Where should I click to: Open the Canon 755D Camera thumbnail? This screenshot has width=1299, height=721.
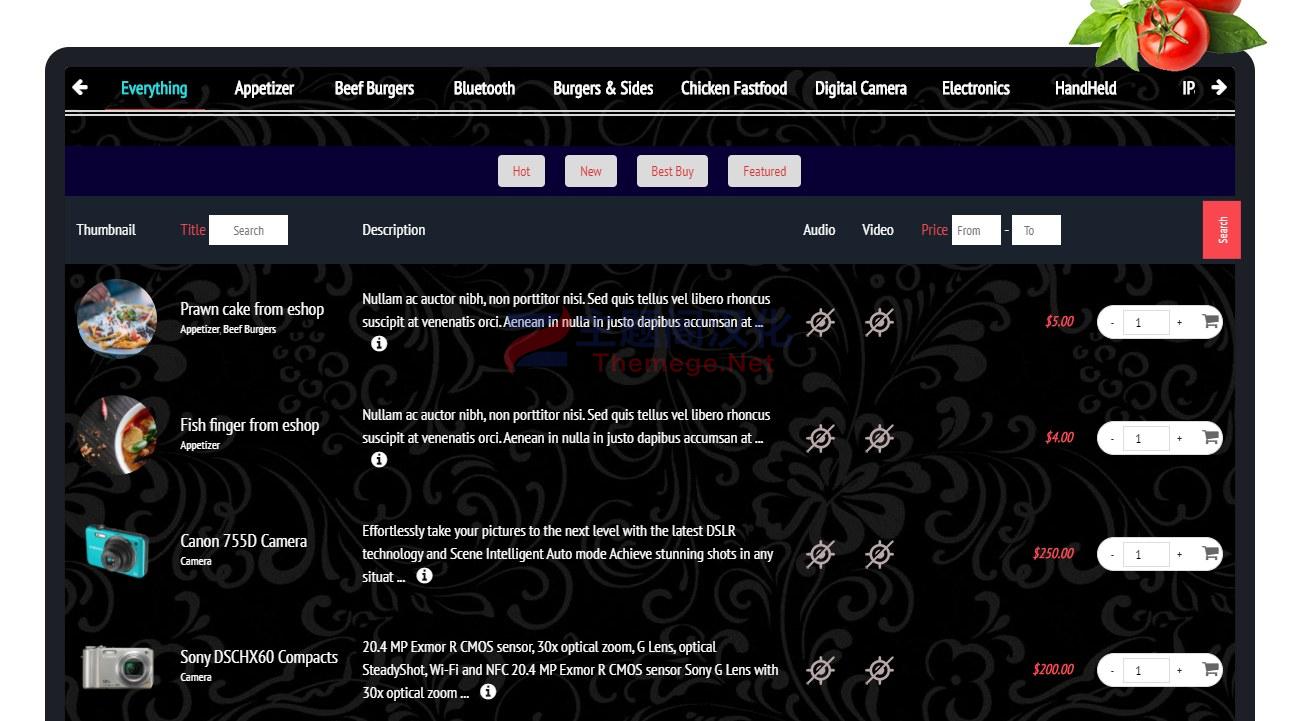point(117,551)
